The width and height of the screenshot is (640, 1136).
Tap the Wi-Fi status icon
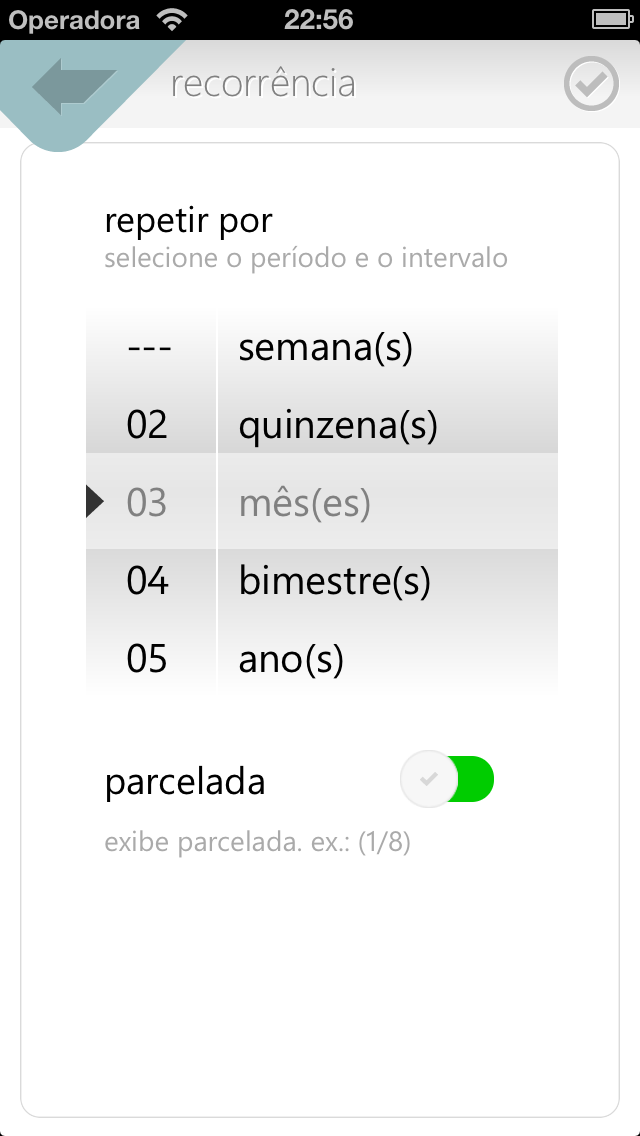171,20
